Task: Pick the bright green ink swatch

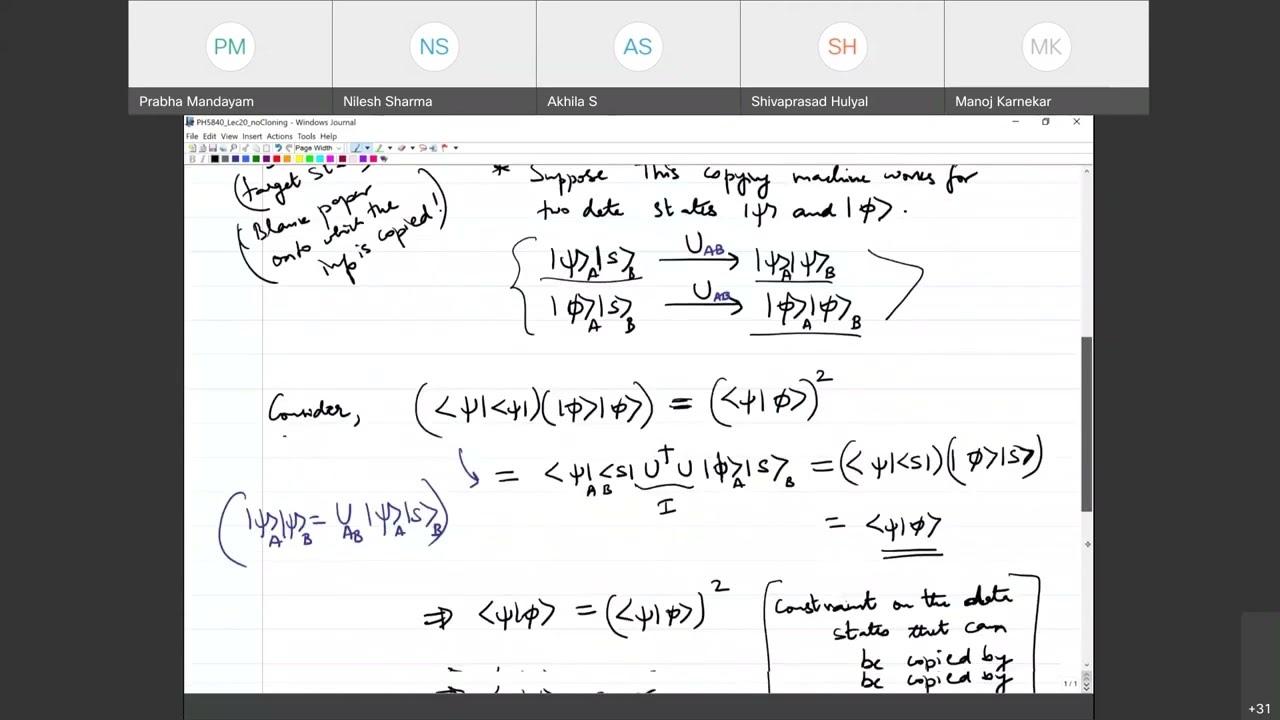Action: [x=309, y=159]
